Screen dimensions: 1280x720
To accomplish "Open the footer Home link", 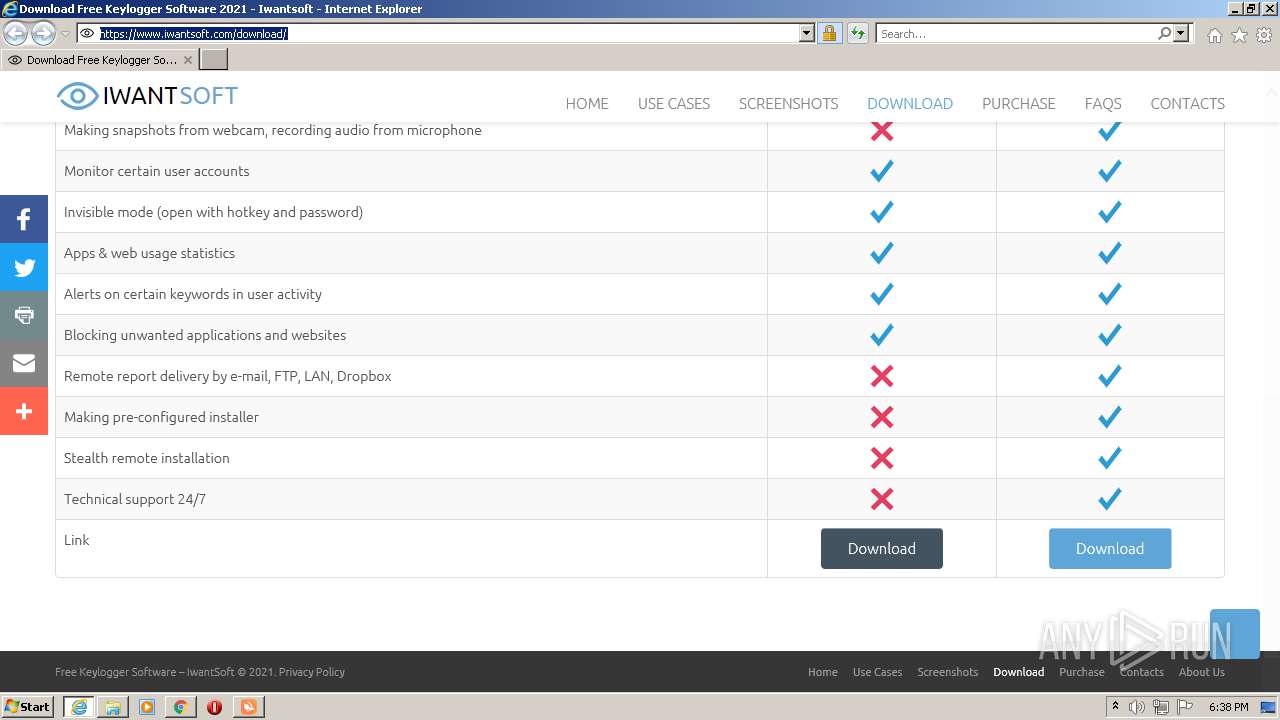I will (x=823, y=672).
